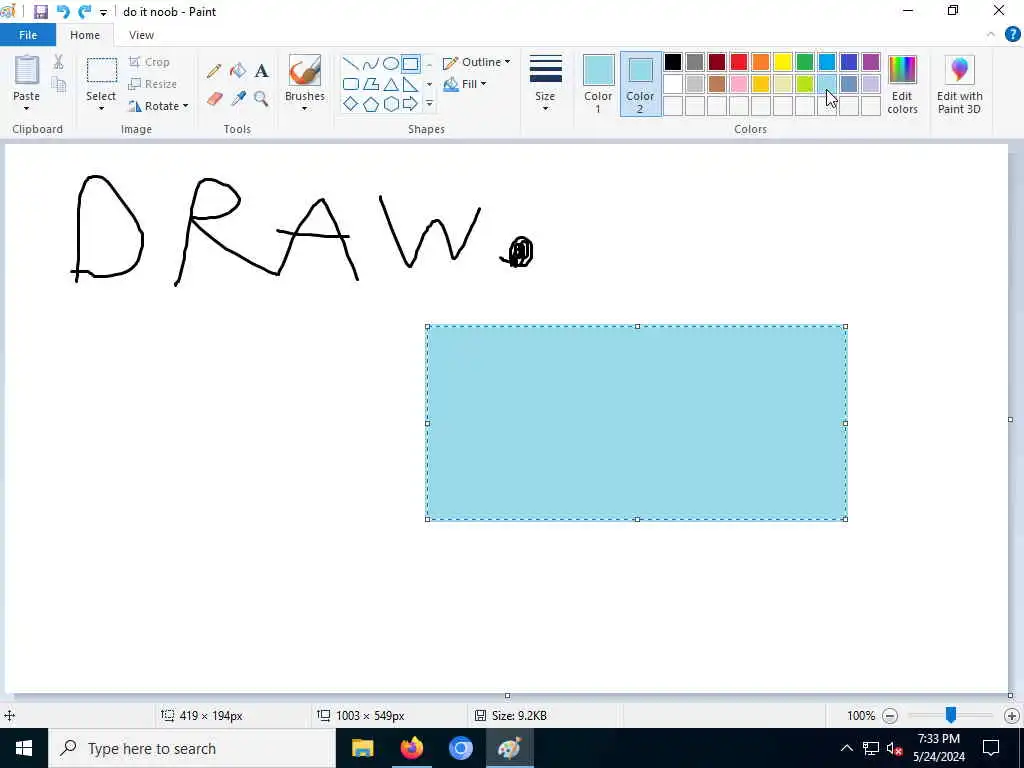Pick the red color swatch
The image size is (1024, 768).
pyautogui.click(x=739, y=62)
